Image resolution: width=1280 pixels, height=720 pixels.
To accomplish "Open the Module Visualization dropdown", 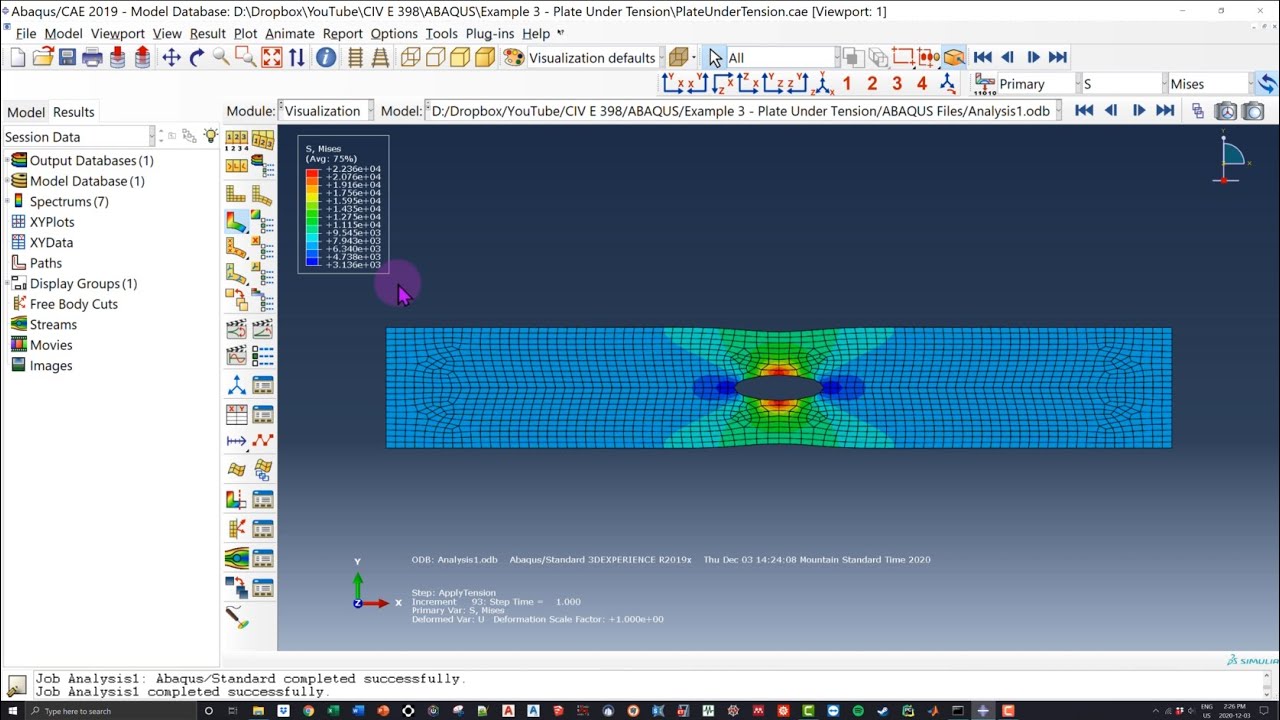I will click(x=326, y=111).
